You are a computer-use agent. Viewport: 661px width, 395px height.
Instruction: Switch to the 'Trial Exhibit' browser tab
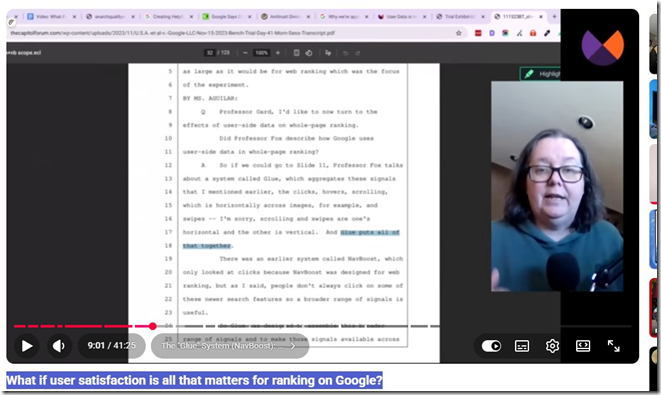pos(459,16)
